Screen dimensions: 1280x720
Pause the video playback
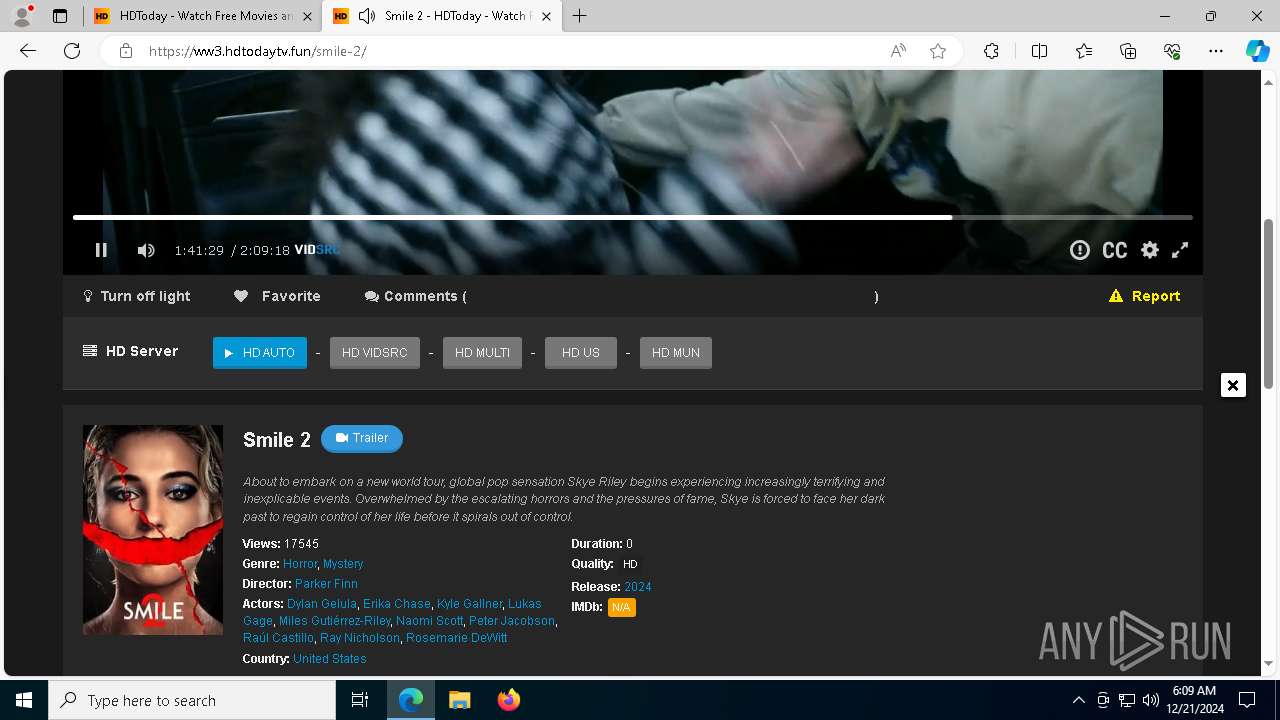(x=101, y=250)
